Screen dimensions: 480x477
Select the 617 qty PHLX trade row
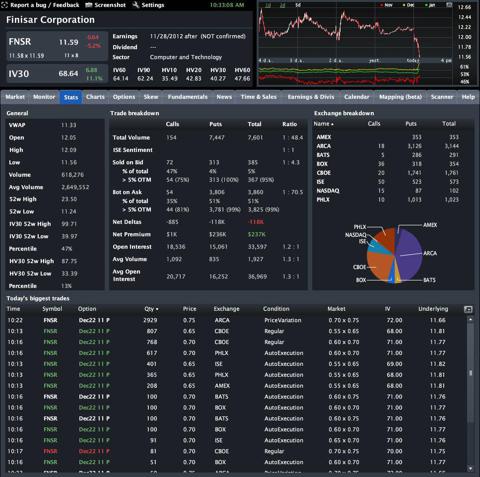pyautogui.click(x=235, y=353)
